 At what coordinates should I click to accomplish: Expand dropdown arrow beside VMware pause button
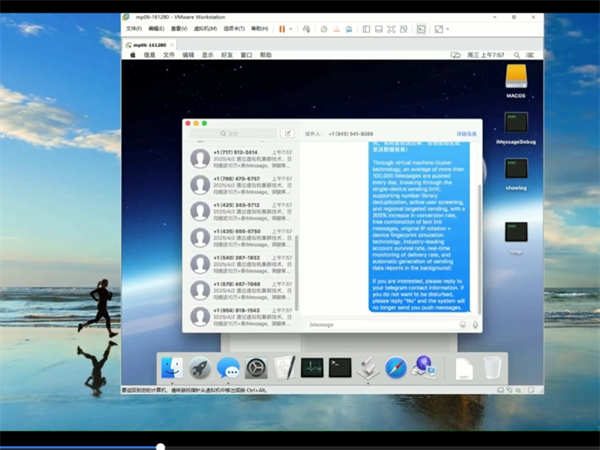tap(291, 29)
